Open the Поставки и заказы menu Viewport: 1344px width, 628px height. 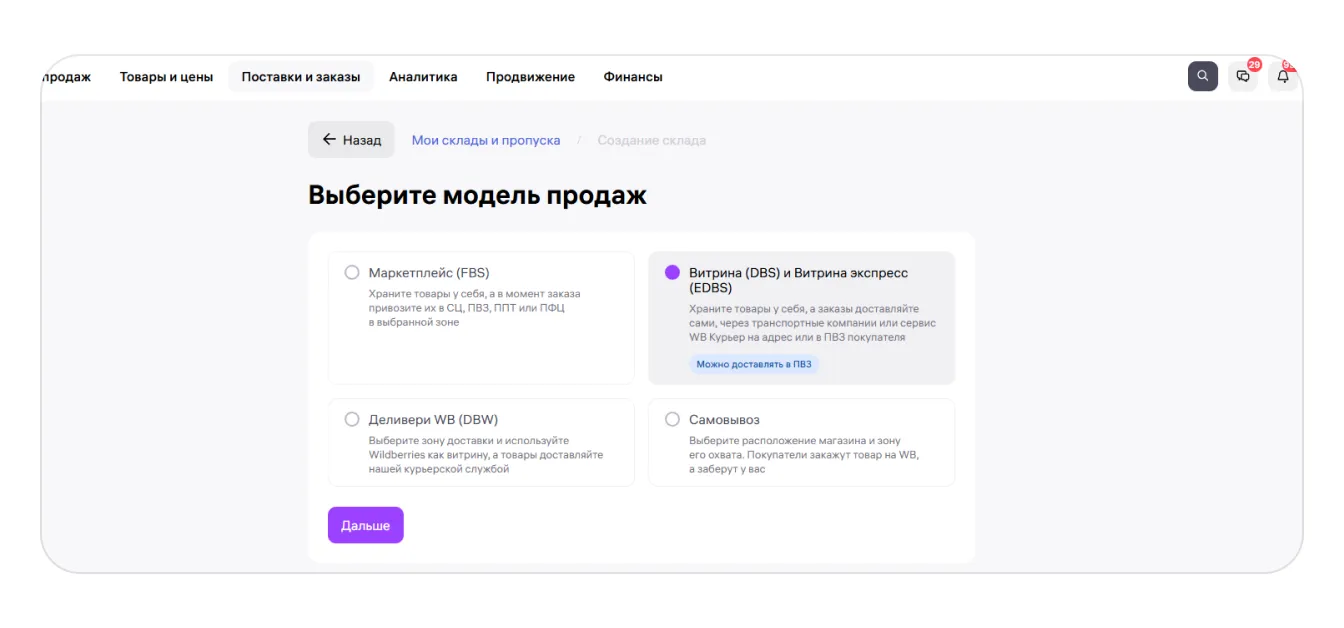(301, 77)
